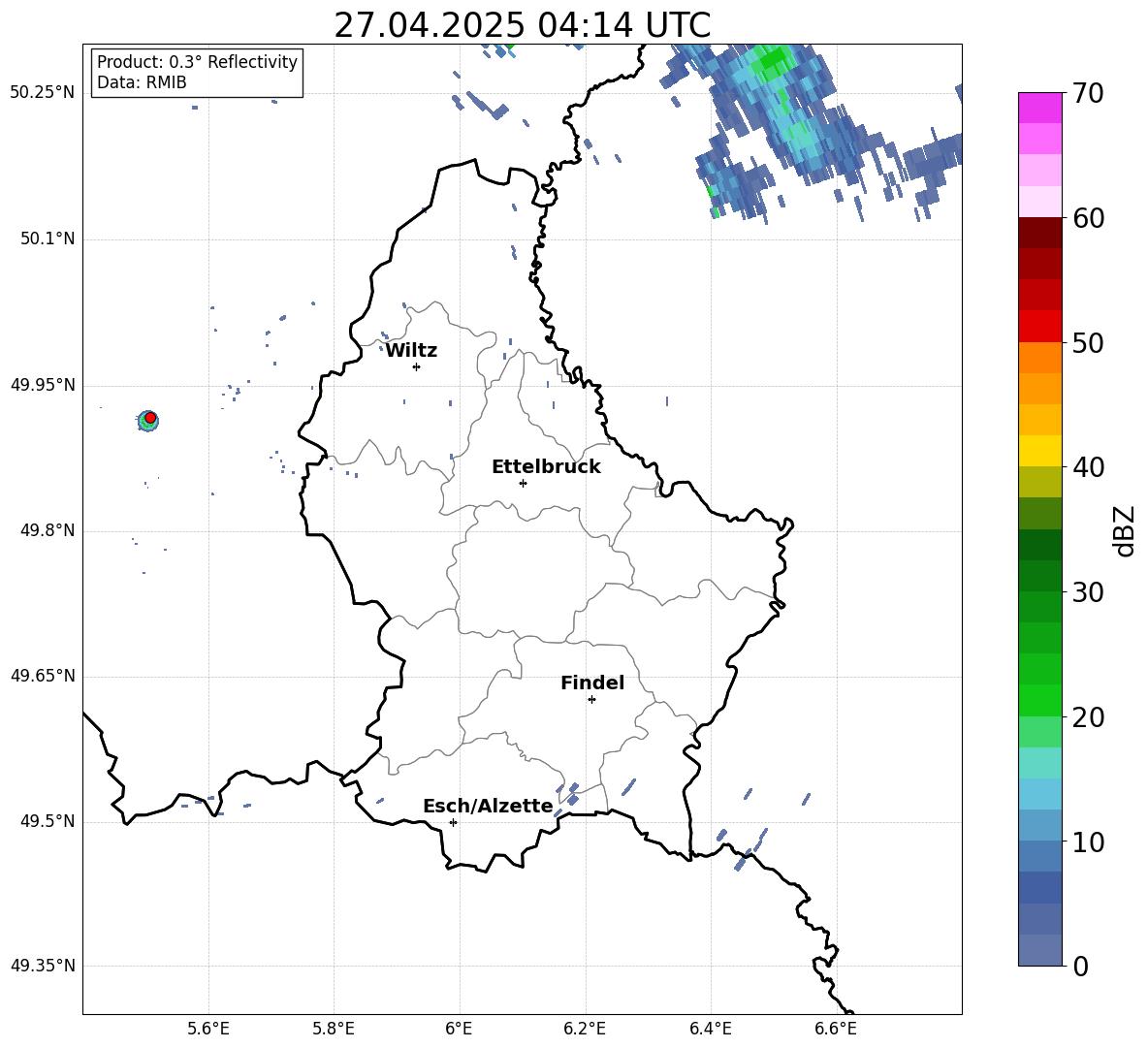Click the Esch/Alzette location cross marker

[x=453, y=822]
